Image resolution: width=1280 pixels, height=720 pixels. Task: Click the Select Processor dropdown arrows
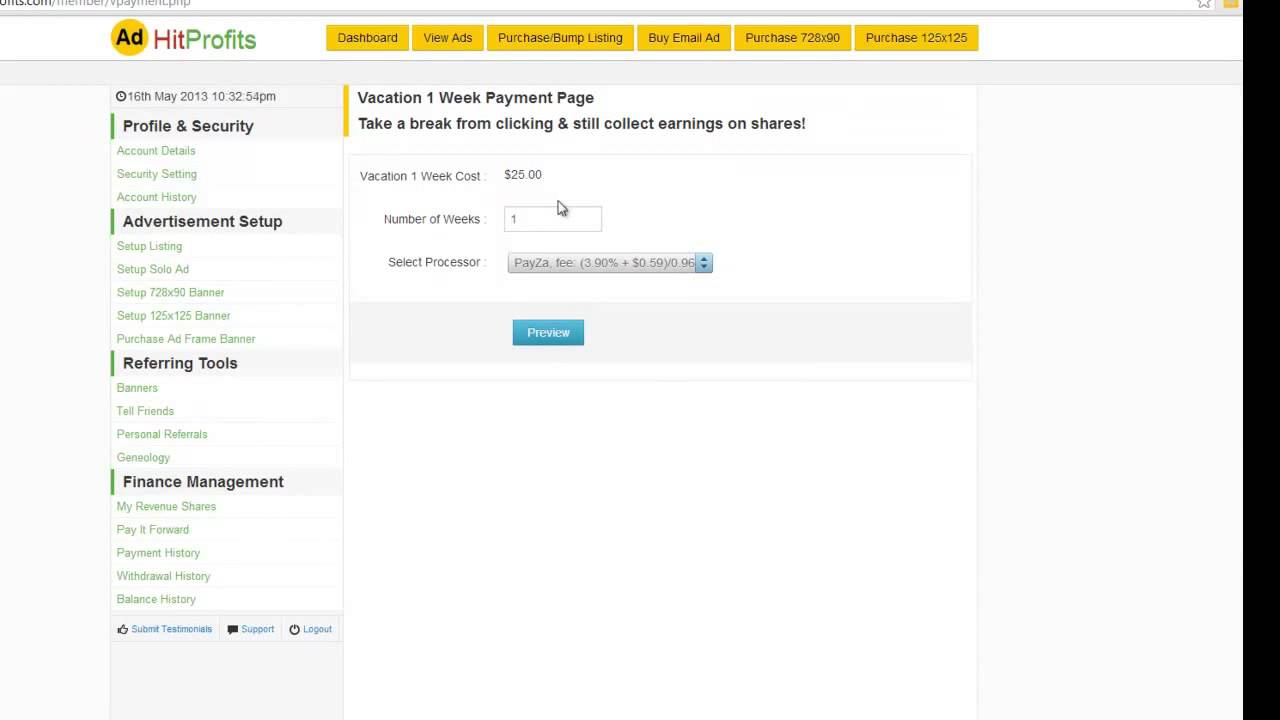point(704,263)
